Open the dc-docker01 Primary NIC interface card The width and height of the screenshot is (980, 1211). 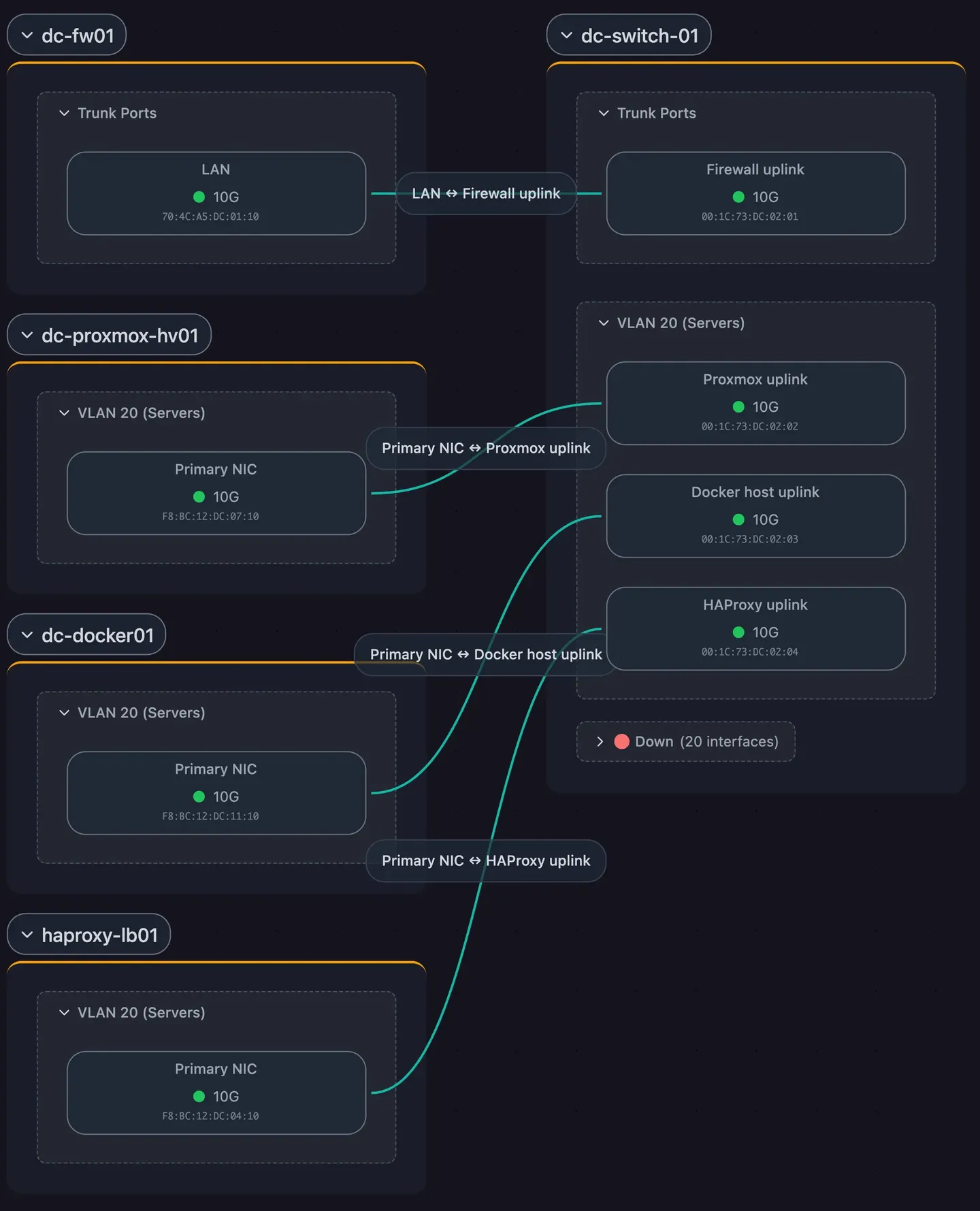(216, 793)
